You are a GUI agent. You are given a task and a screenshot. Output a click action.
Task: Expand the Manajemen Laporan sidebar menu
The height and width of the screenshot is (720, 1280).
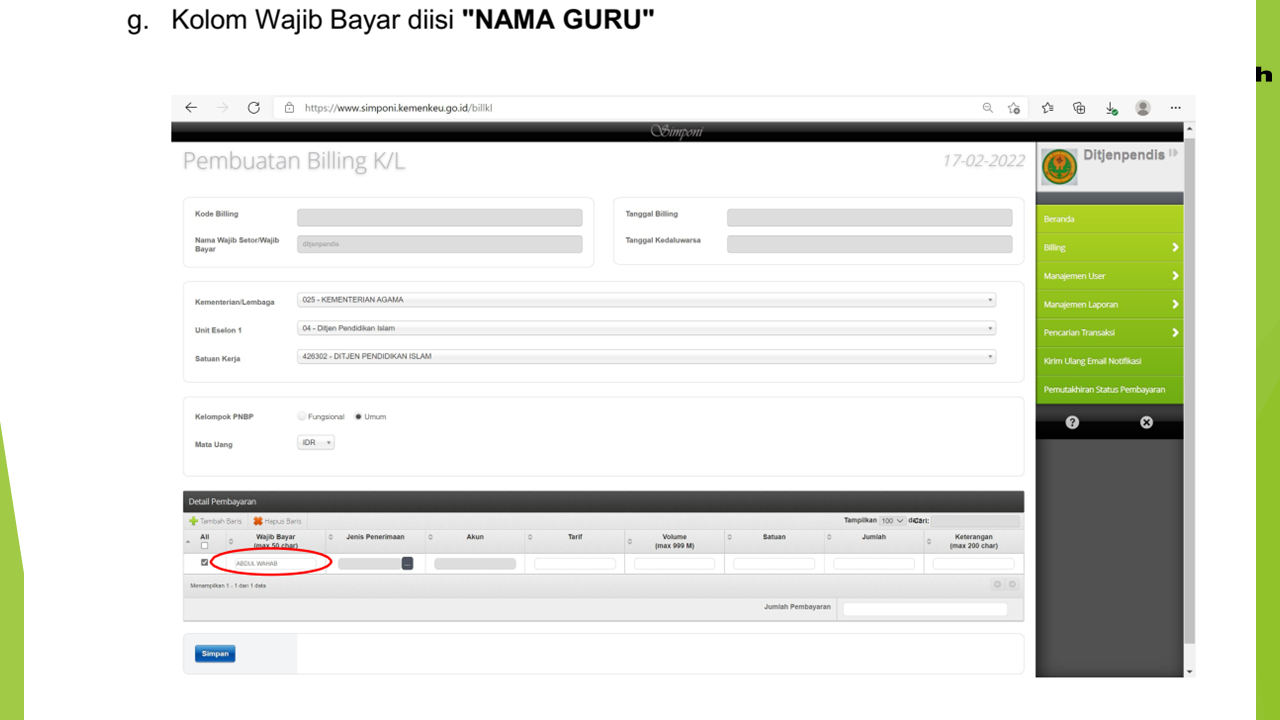[x=1109, y=304]
